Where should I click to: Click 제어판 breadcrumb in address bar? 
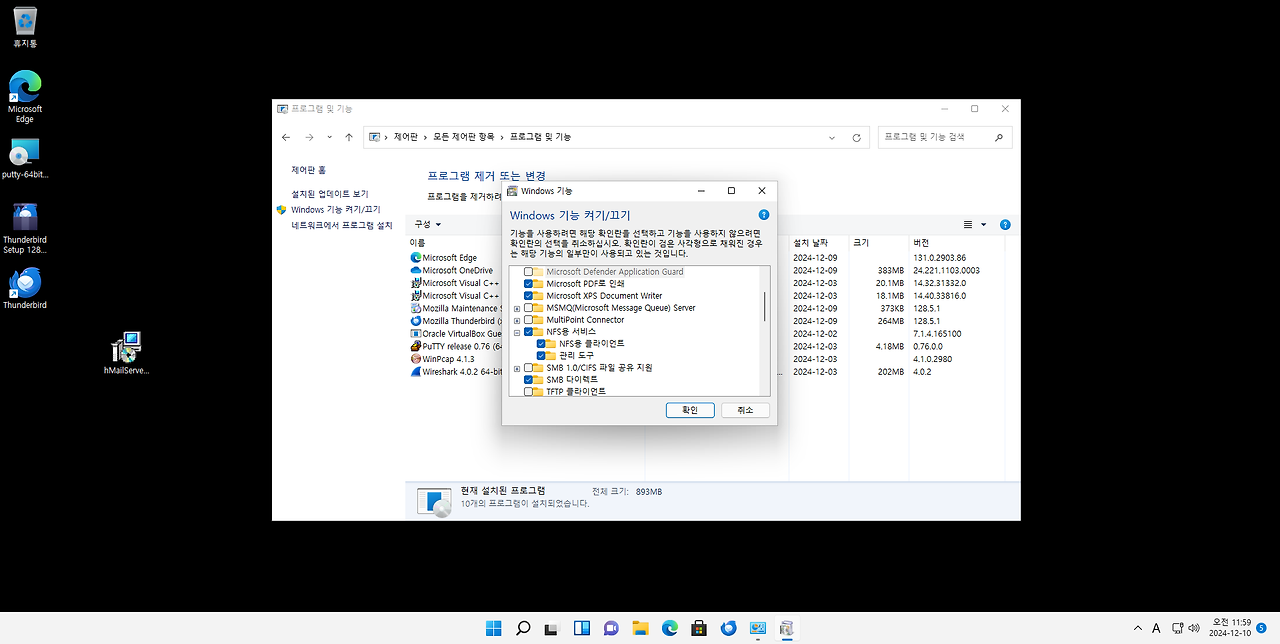tap(405, 137)
